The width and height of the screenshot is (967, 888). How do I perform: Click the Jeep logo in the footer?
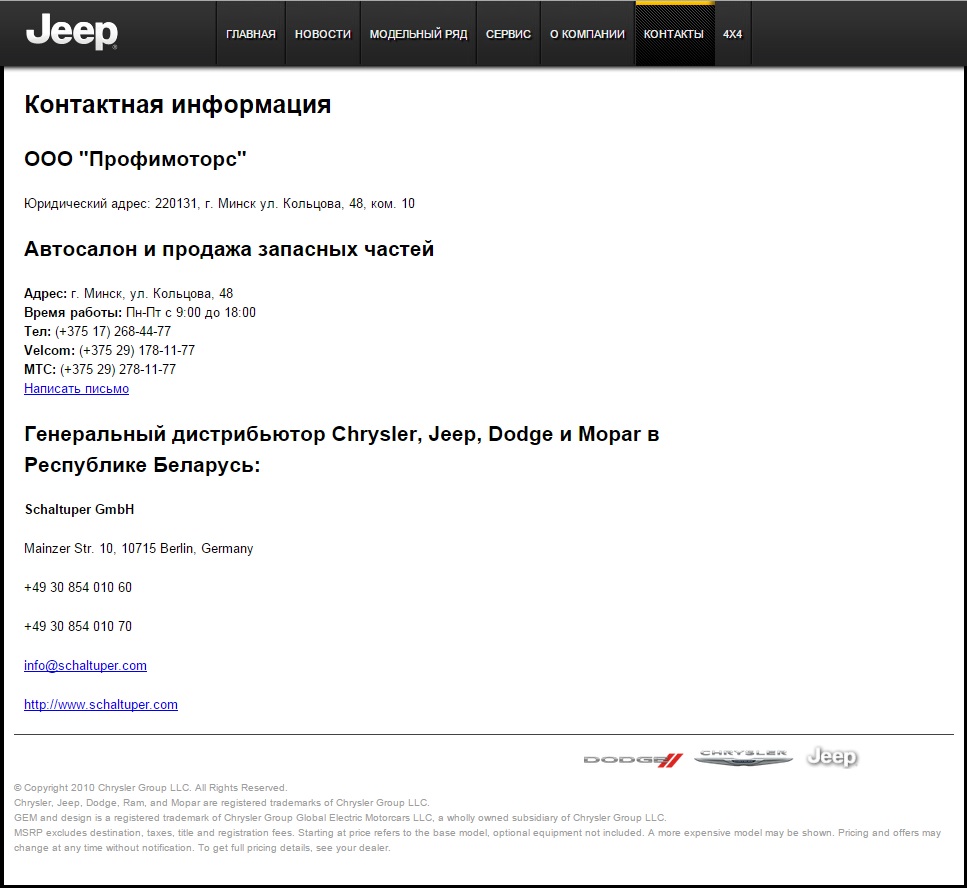coord(832,757)
